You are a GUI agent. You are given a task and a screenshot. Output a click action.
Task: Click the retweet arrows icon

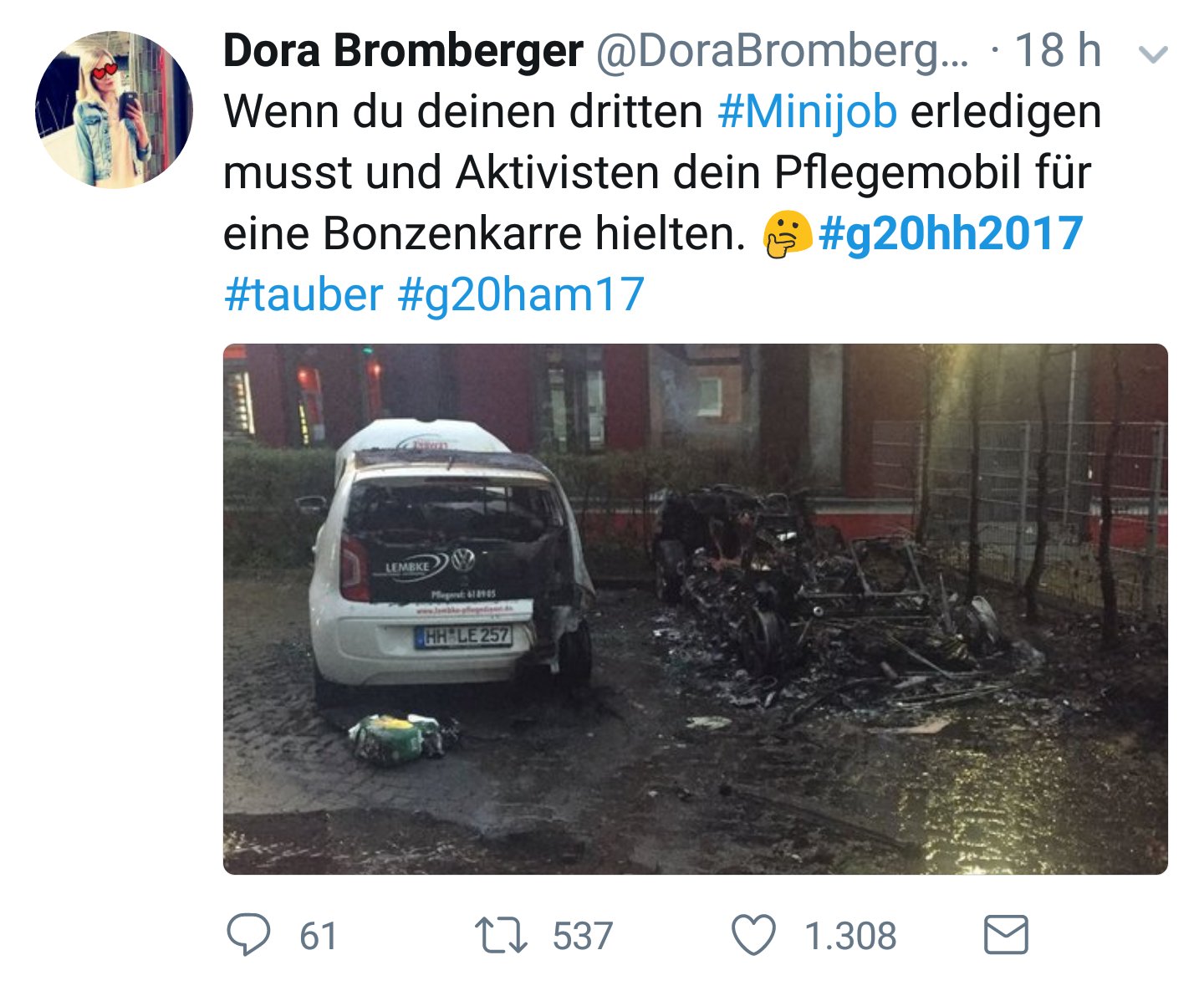pyautogui.click(x=501, y=936)
